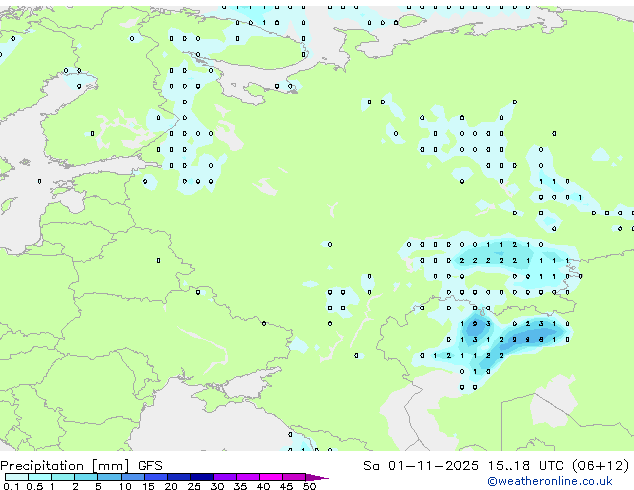Viewport: 634px width, 490px height.
Task: Select the date text "Sa 01-11-2025"
Action: 421,466
